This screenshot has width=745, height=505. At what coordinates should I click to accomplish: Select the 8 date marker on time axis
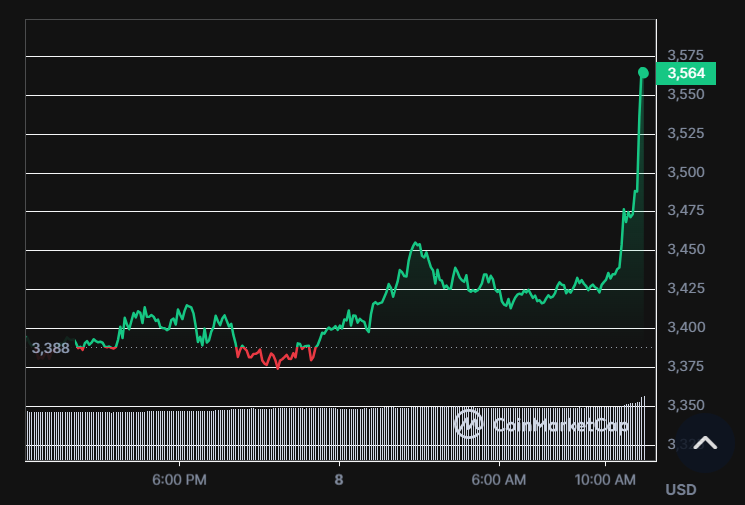point(339,480)
